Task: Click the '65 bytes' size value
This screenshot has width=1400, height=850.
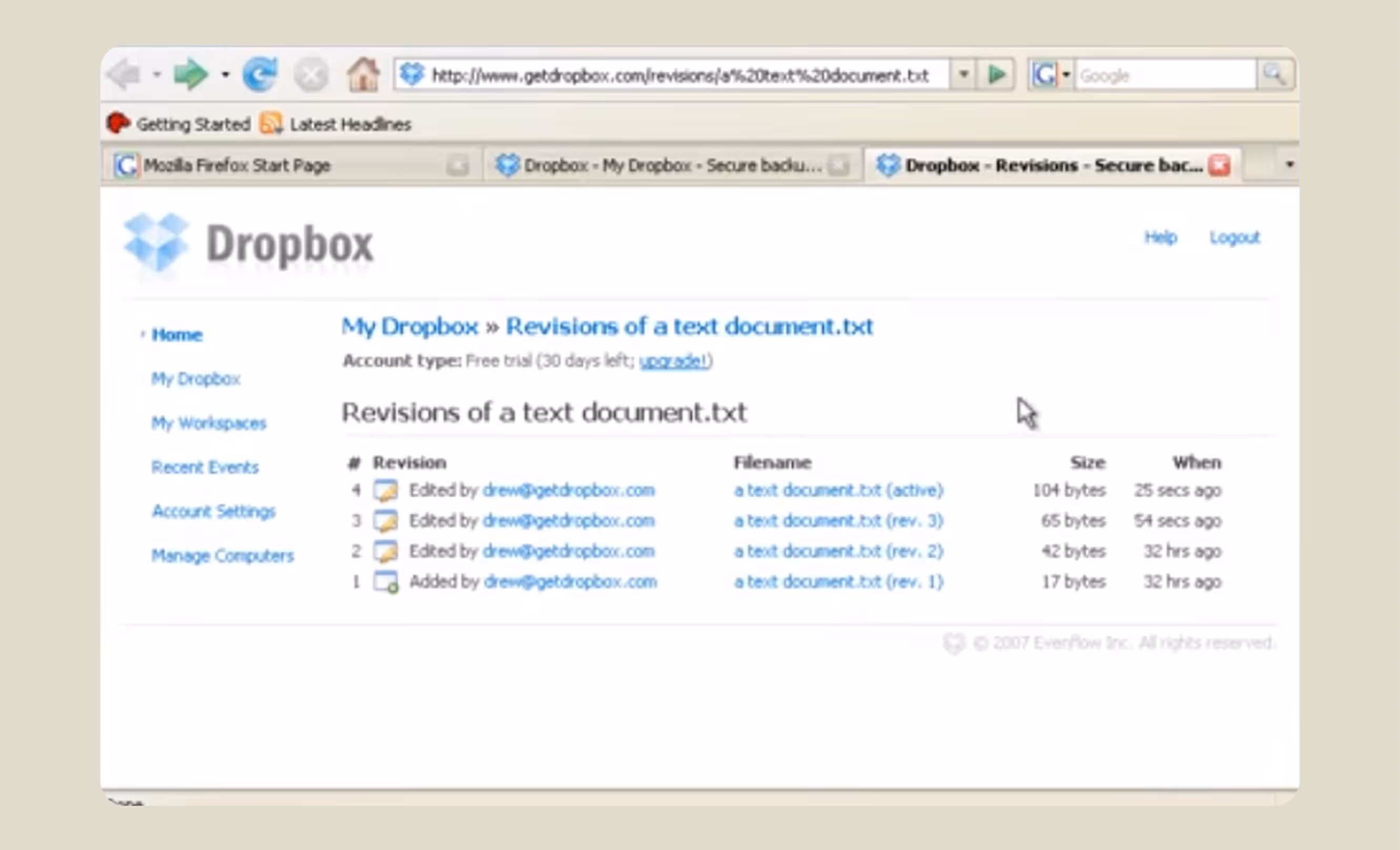Action: point(1074,521)
